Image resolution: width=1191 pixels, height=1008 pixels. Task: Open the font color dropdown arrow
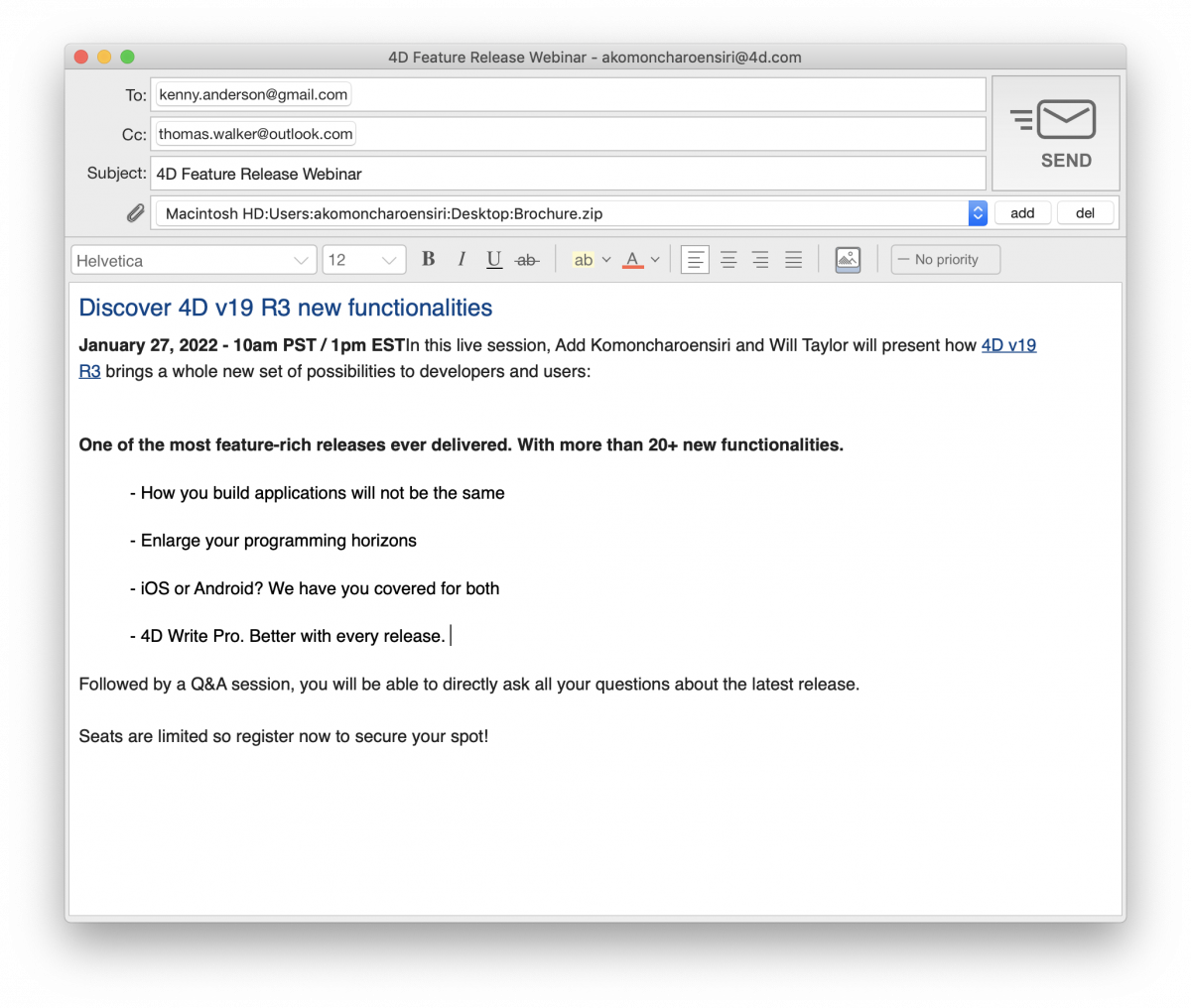[655, 260]
